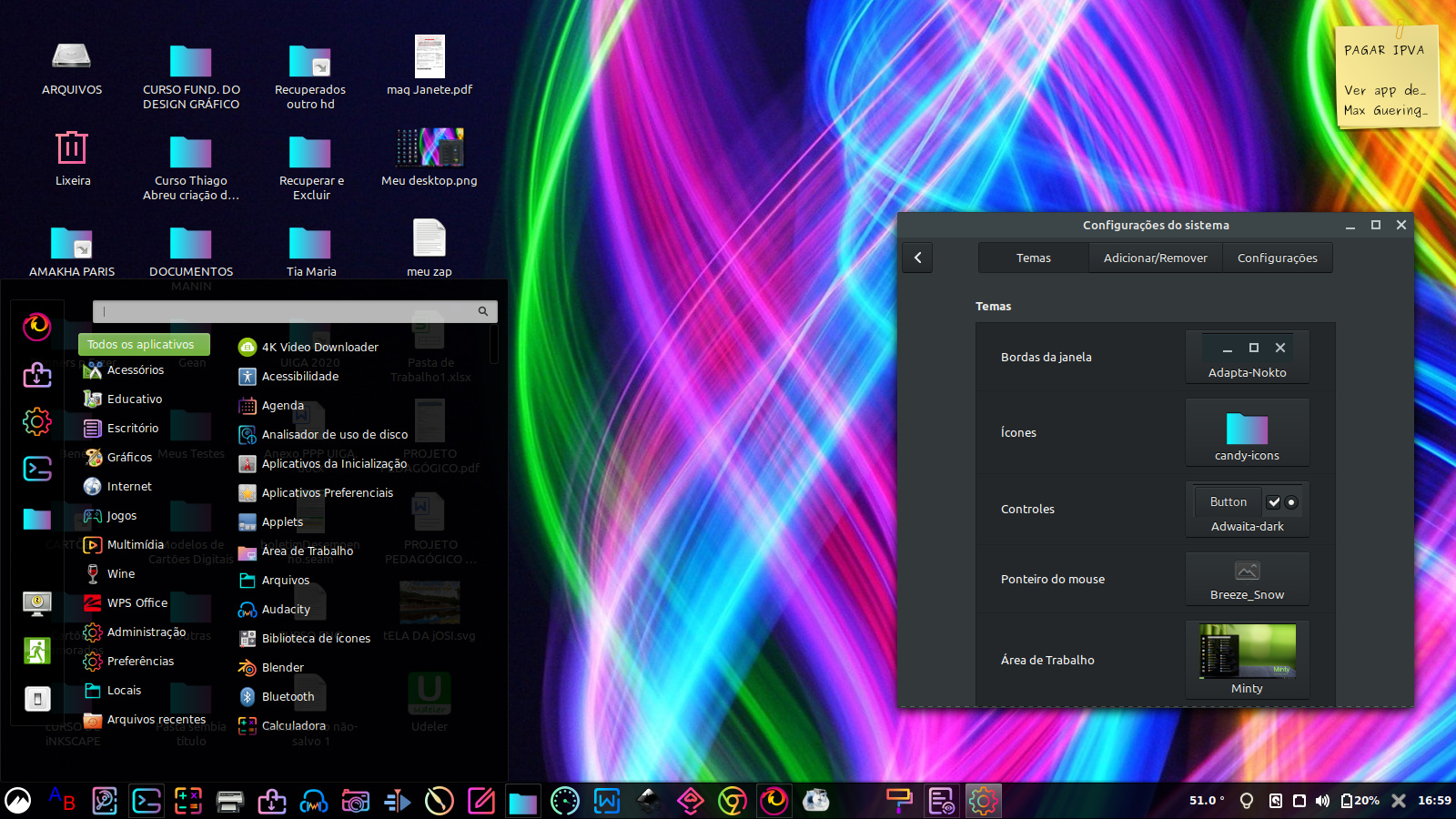Open the Ícones candy-icons theme chooser
The height and width of the screenshot is (819, 1456).
[1247, 433]
